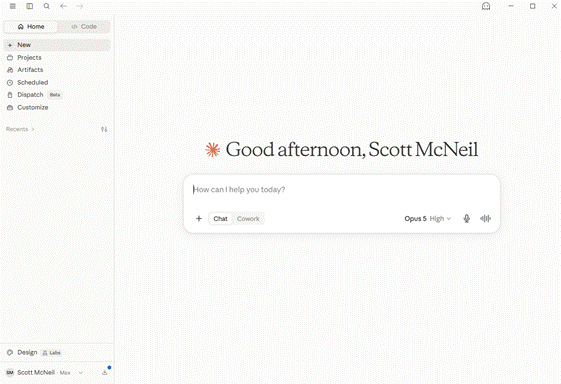Click the Projects folder icon

pyautogui.click(x=10, y=58)
